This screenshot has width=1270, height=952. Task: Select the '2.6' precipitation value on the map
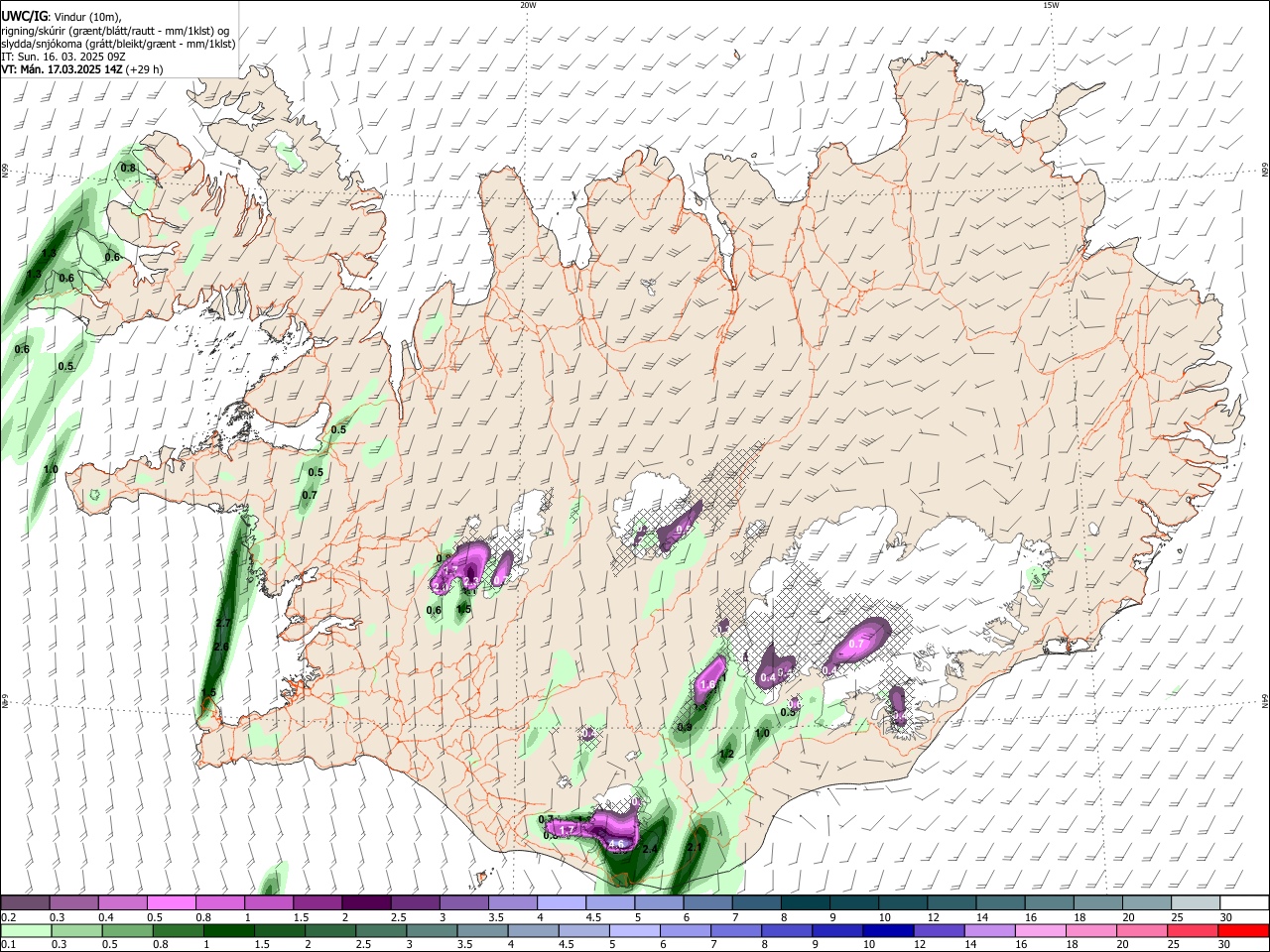(x=220, y=647)
